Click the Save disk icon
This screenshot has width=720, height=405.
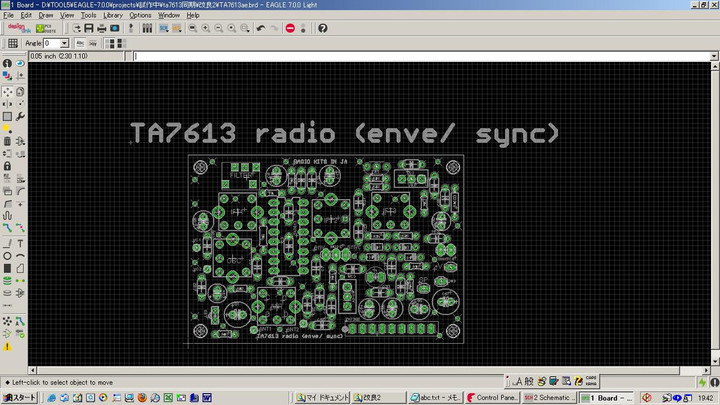point(88,29)
